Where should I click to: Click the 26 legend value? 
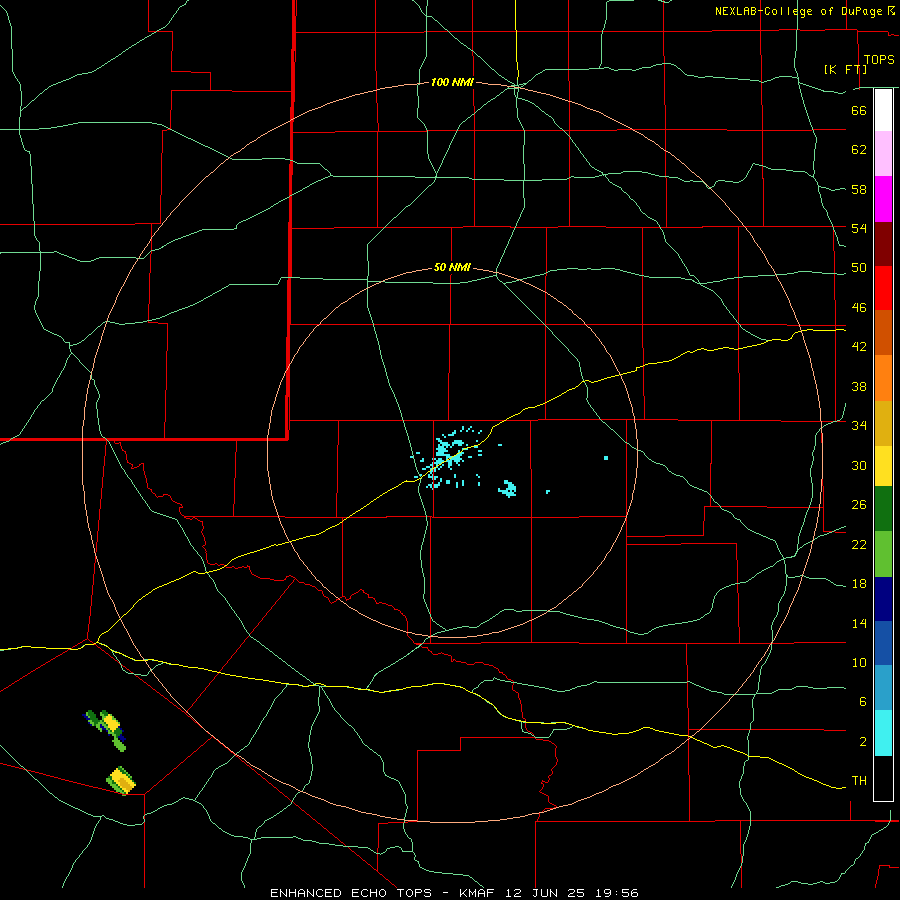[x=859, y=505]
